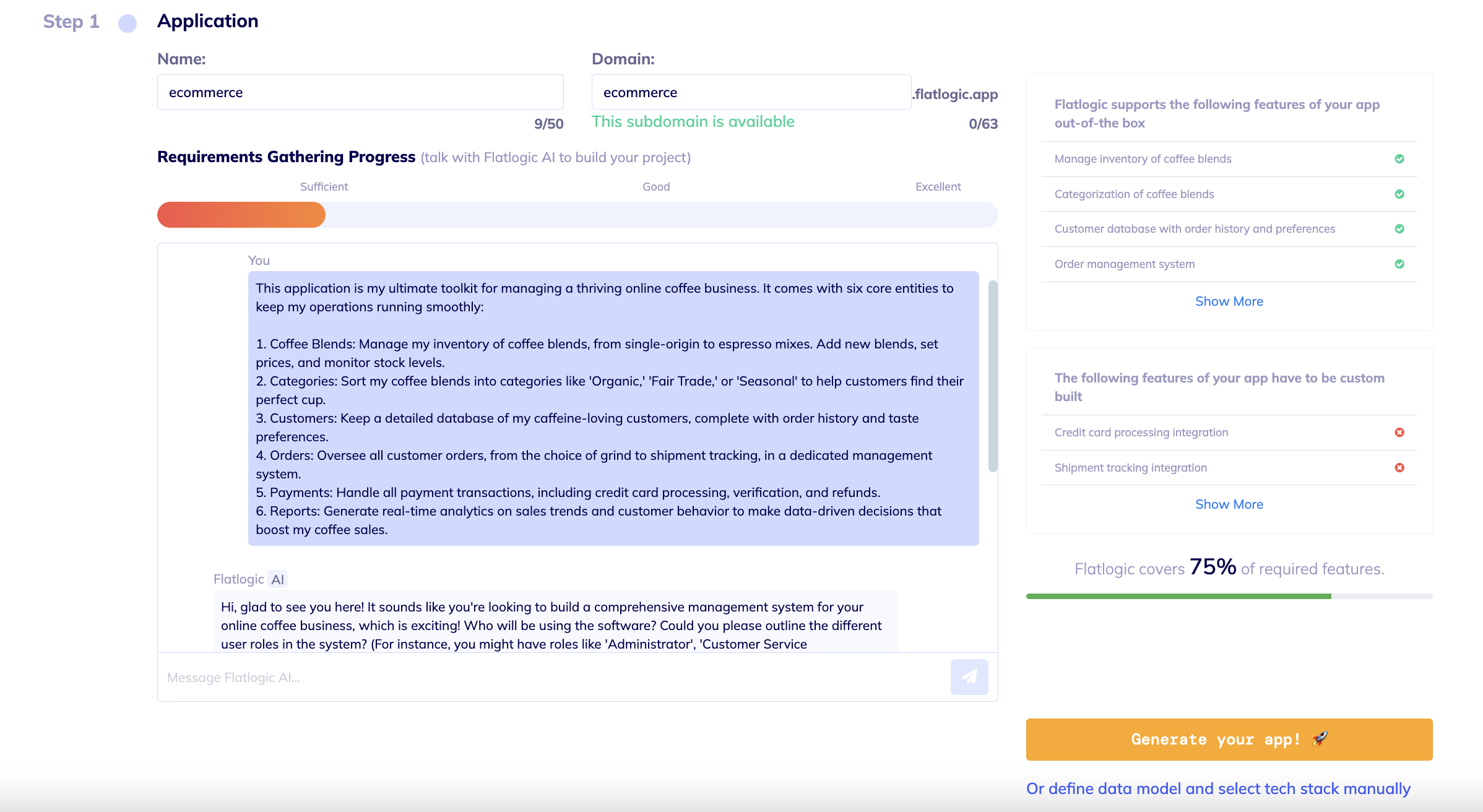Click green check beside Customer database row
Viewport: 1483px width, 812px height.
pyautogui.click(x=1399, y=229)
